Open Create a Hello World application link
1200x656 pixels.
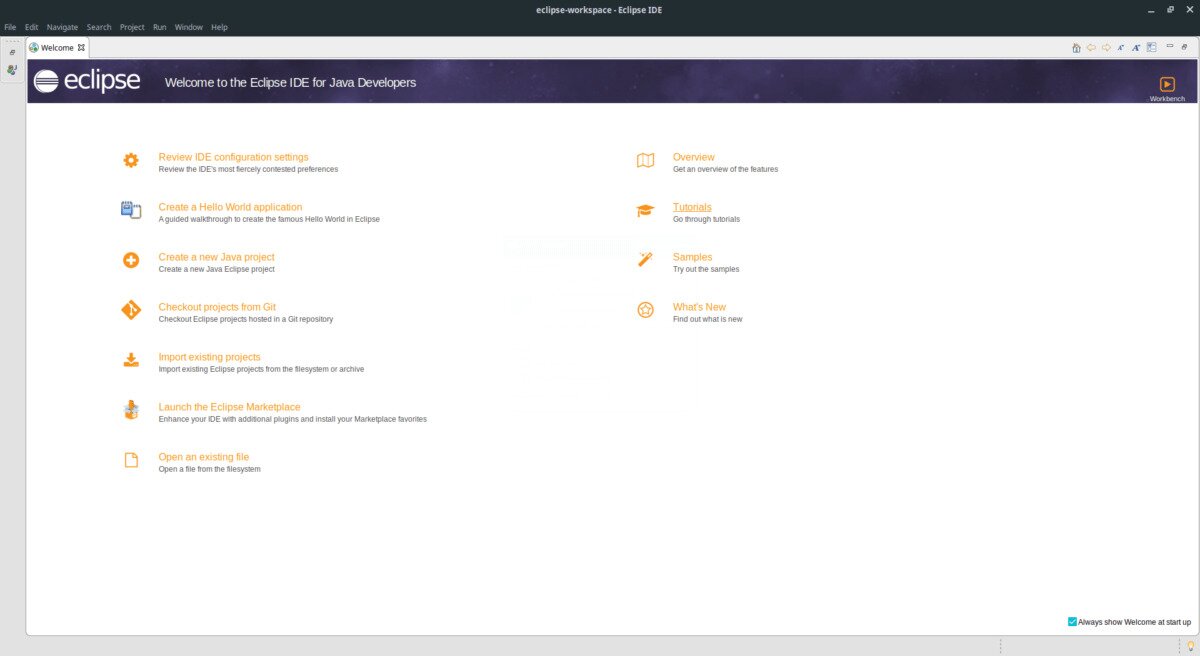pos(230,207)
